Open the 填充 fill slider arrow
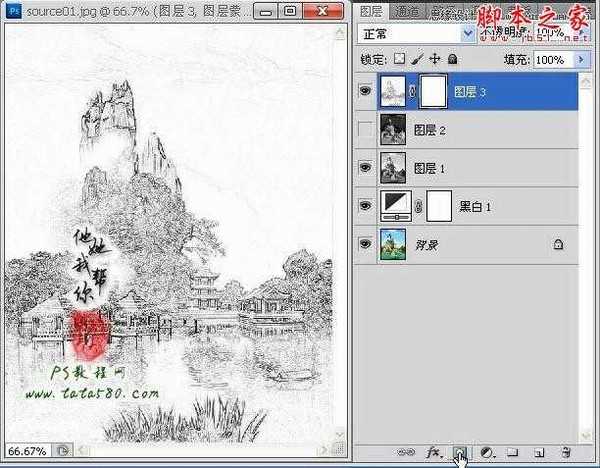The height and width of the screenshot is (468, 600). (581, 59)
